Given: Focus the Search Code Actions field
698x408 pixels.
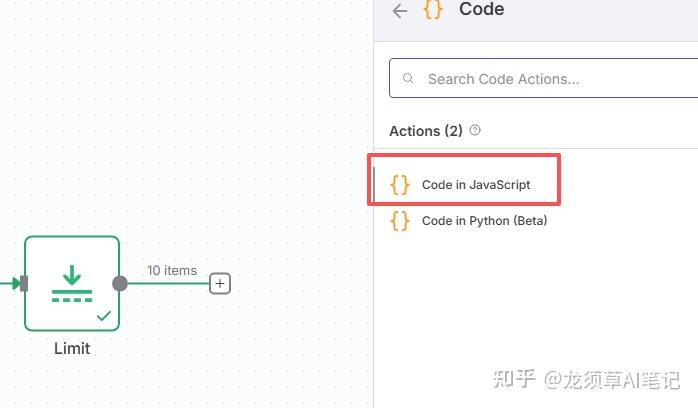Looking at the screenshot, I should pyautogui.click(x=544, y=78).
